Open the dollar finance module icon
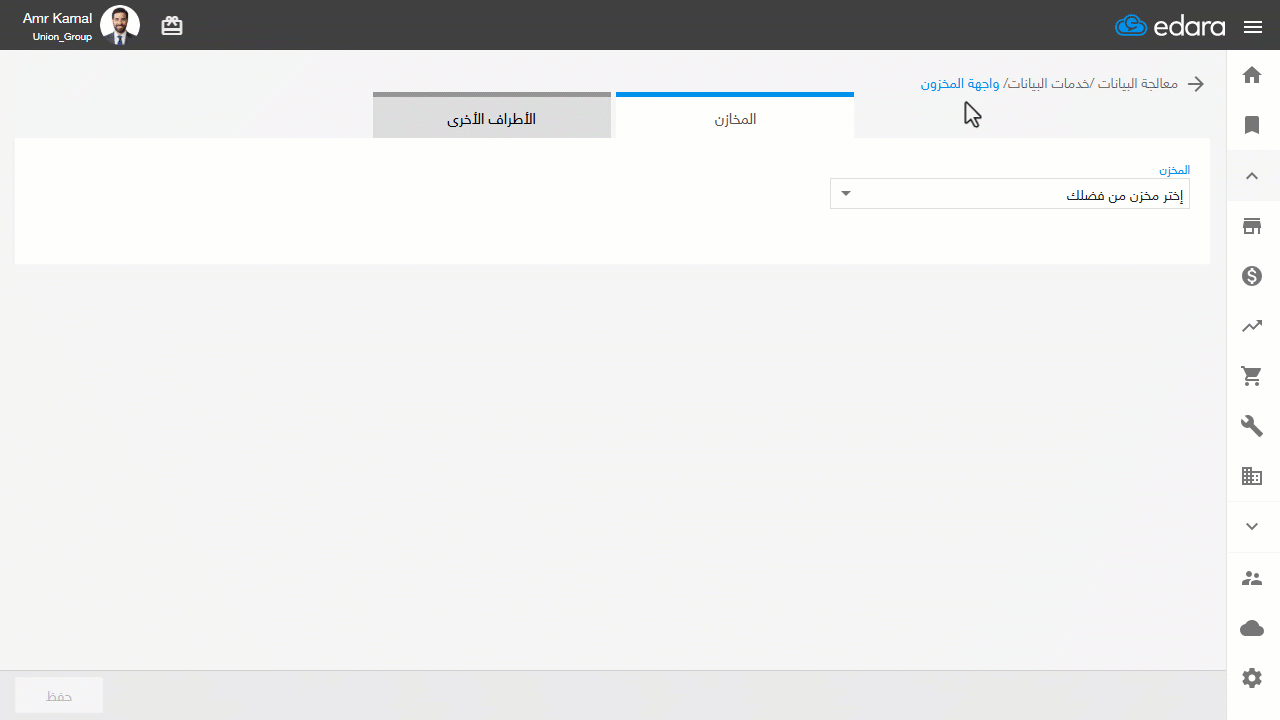 (1252, 276)
